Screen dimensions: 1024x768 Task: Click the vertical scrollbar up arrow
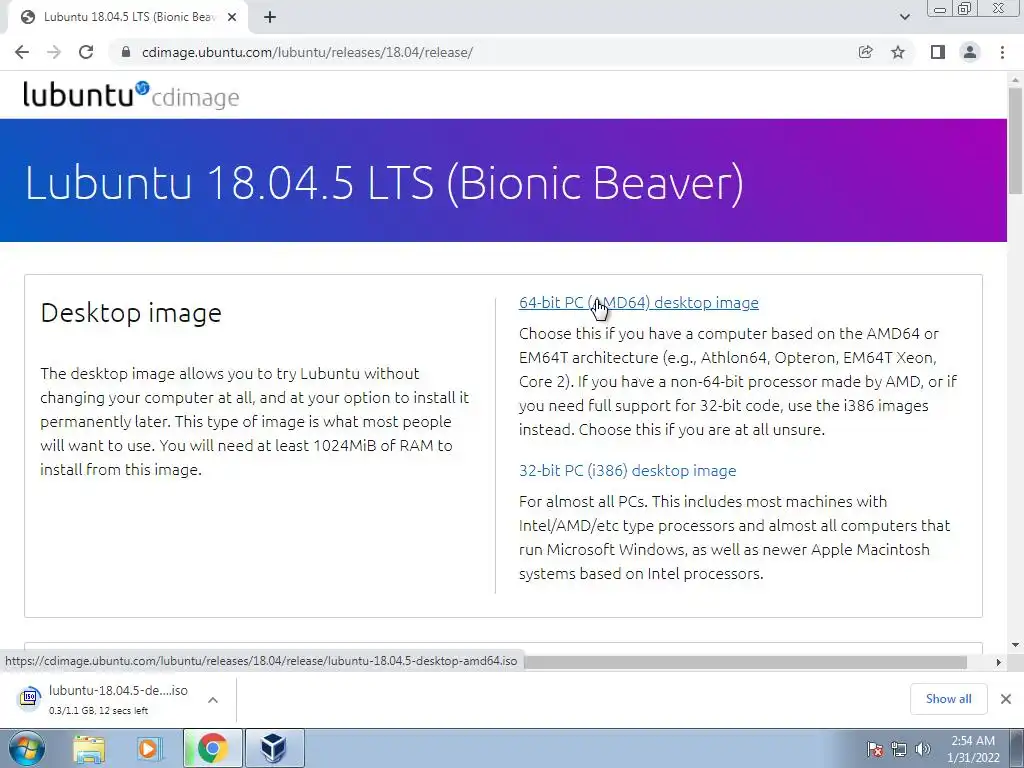click(x=1015, y=78)
